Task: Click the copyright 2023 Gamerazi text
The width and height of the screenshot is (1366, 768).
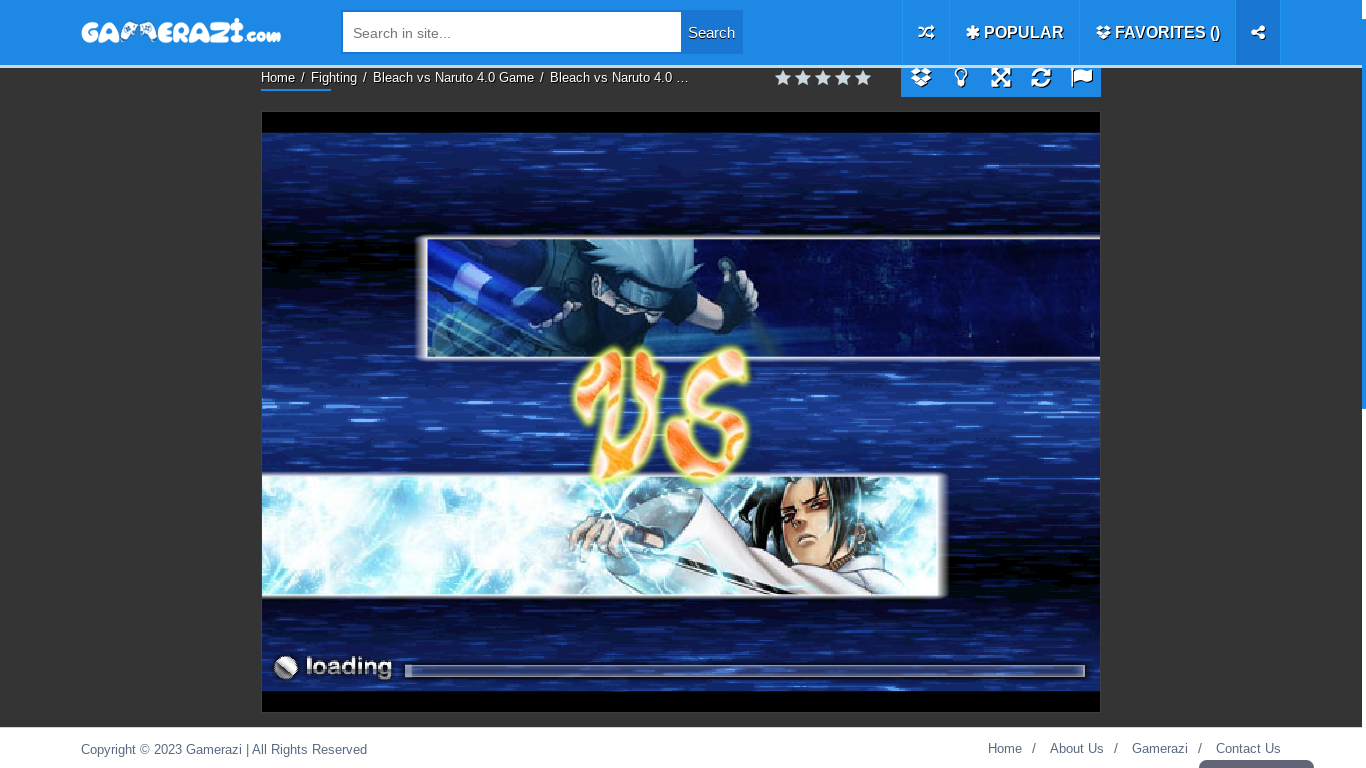Action: [x=224, y=750]
